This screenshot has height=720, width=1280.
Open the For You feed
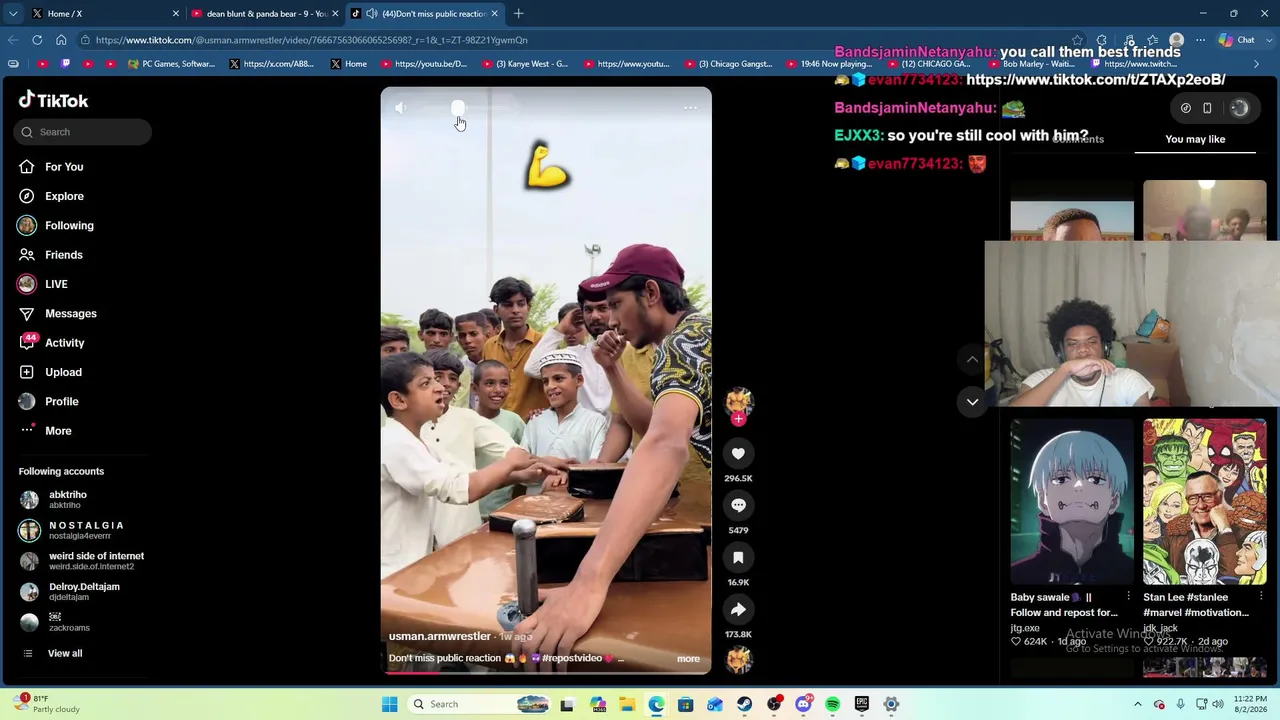pyautogui.click(x=51, y=167)
